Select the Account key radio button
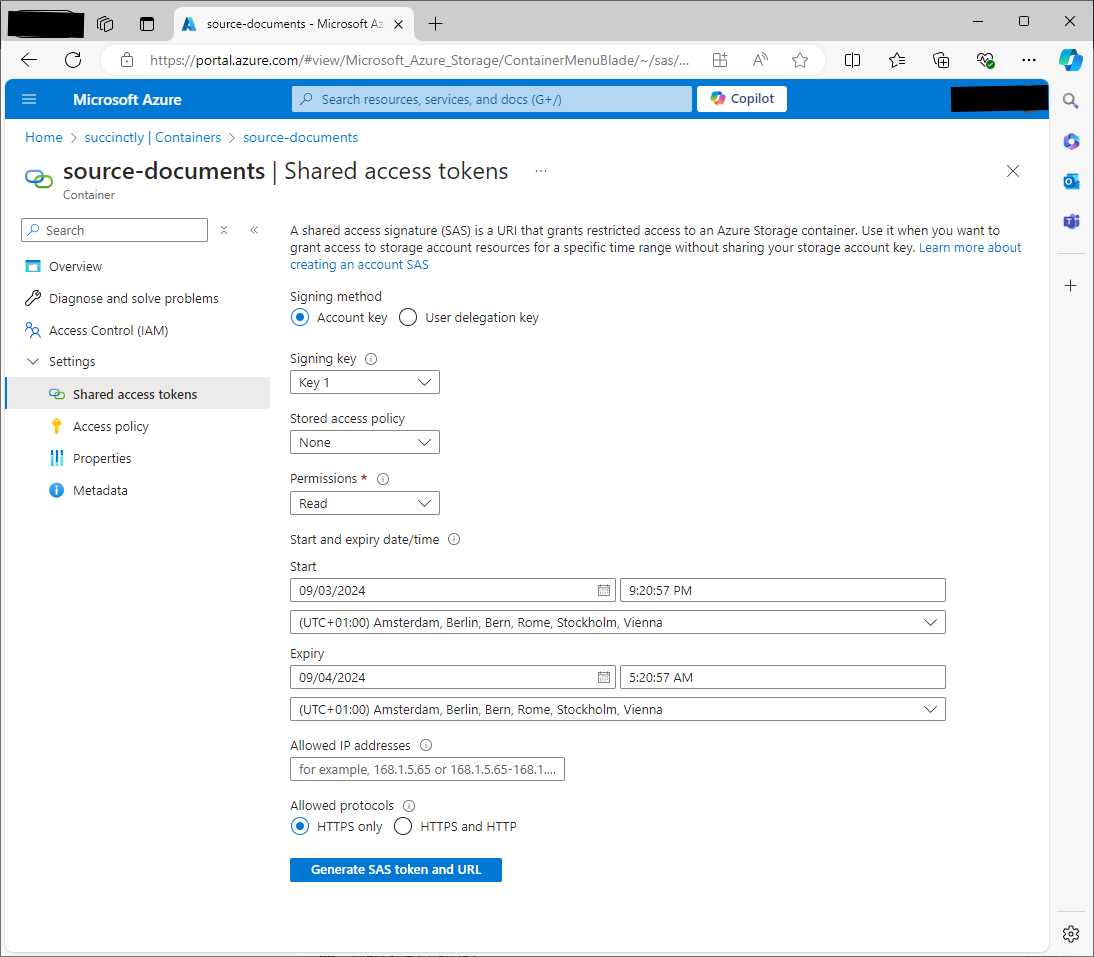Image resolution: width=1094 pixels, height=957 pixels. pos(300,317)
